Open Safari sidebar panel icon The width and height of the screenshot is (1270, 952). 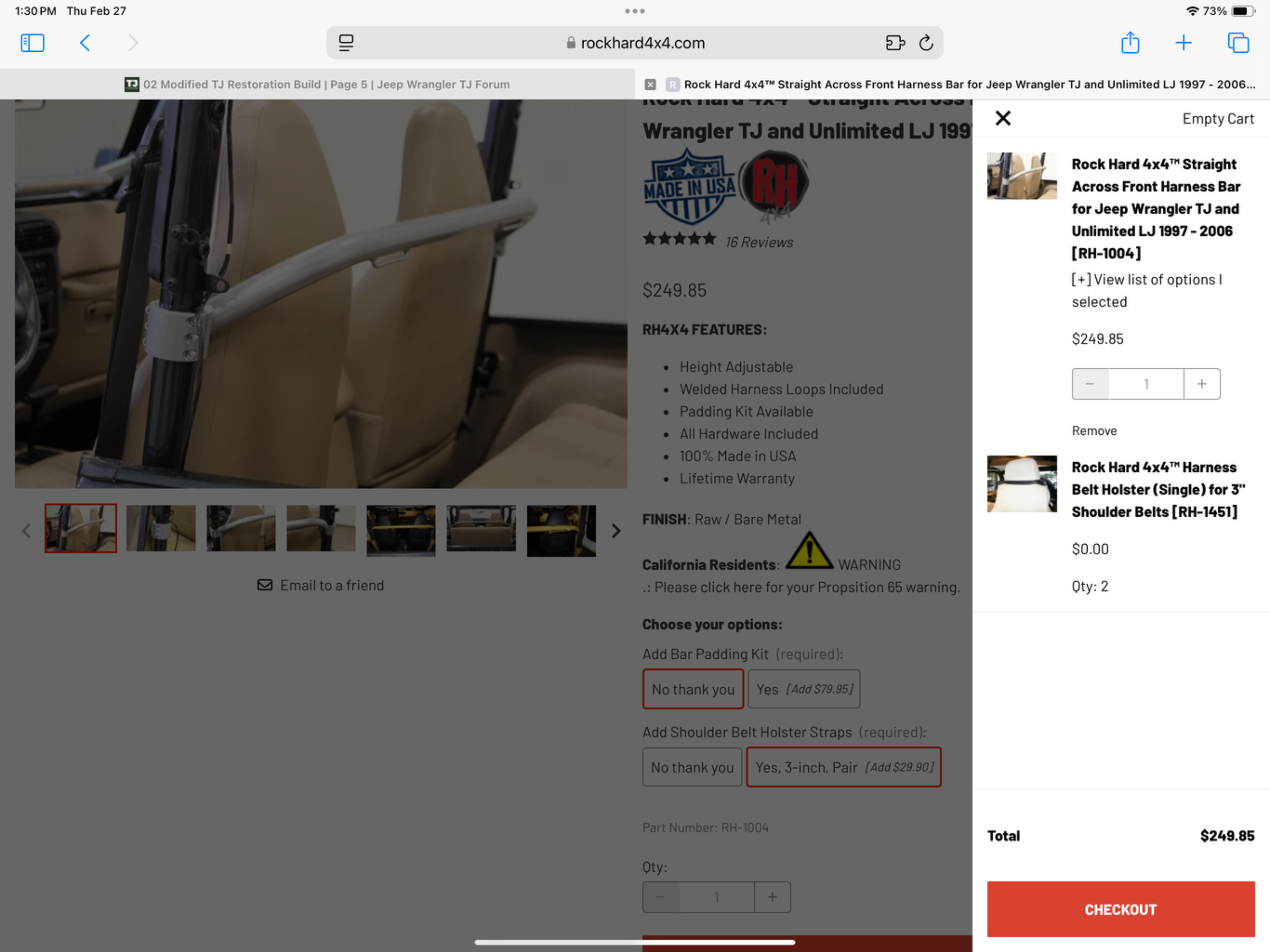(32, 43)
